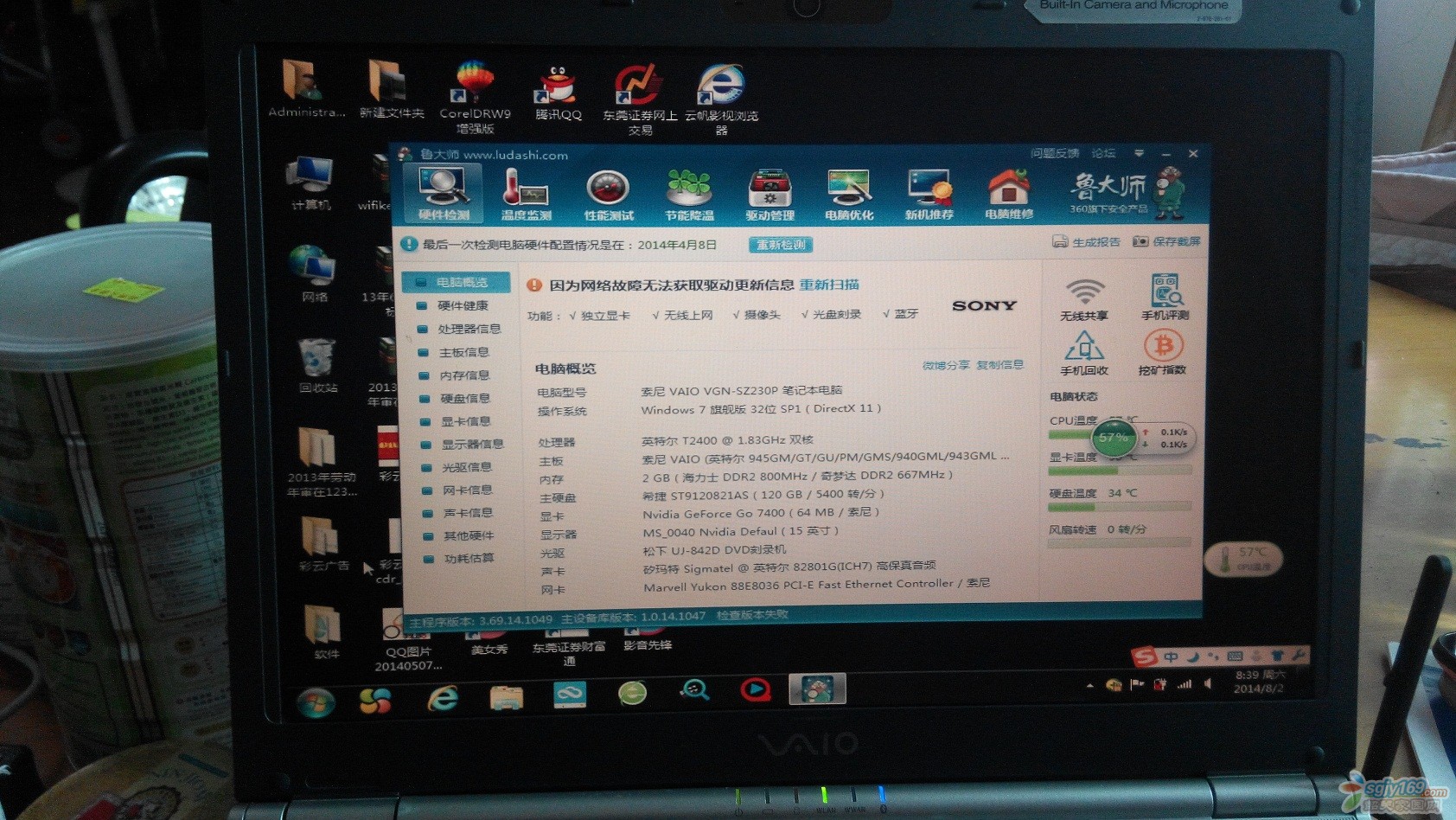Open the file explorer taskbar icon

[506, 696]
